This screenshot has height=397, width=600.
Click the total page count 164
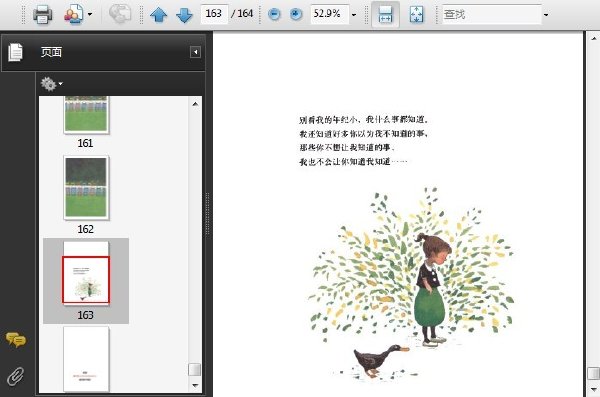click(x=245, y=14)
